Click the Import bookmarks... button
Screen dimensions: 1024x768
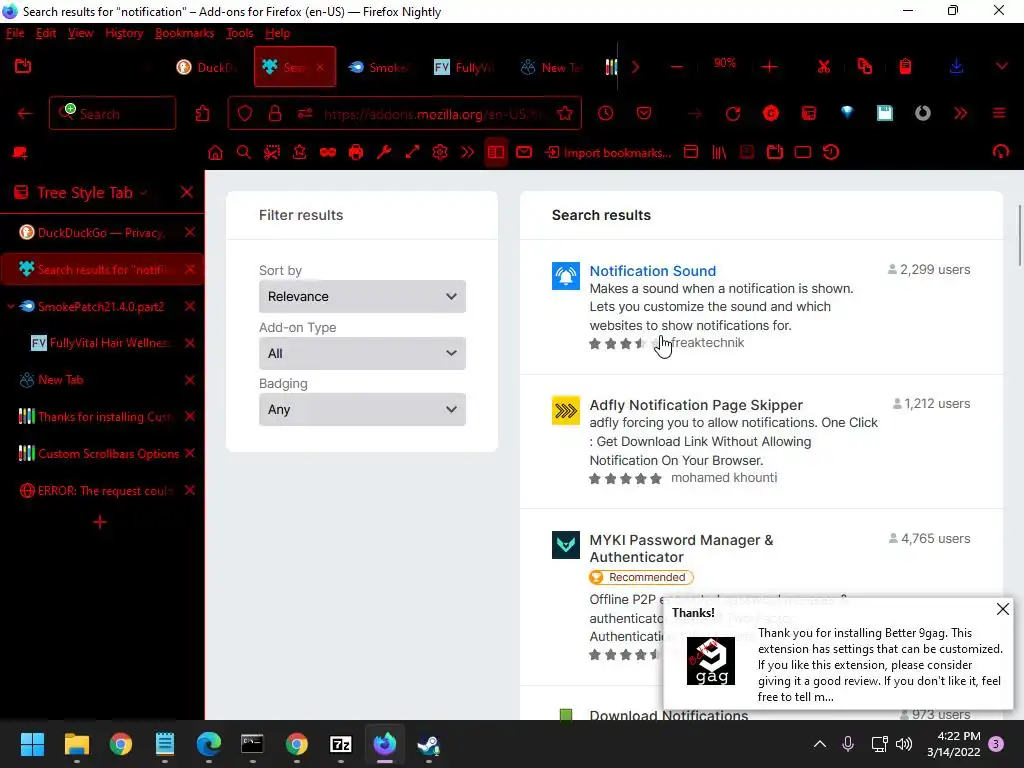click(609, 153)
